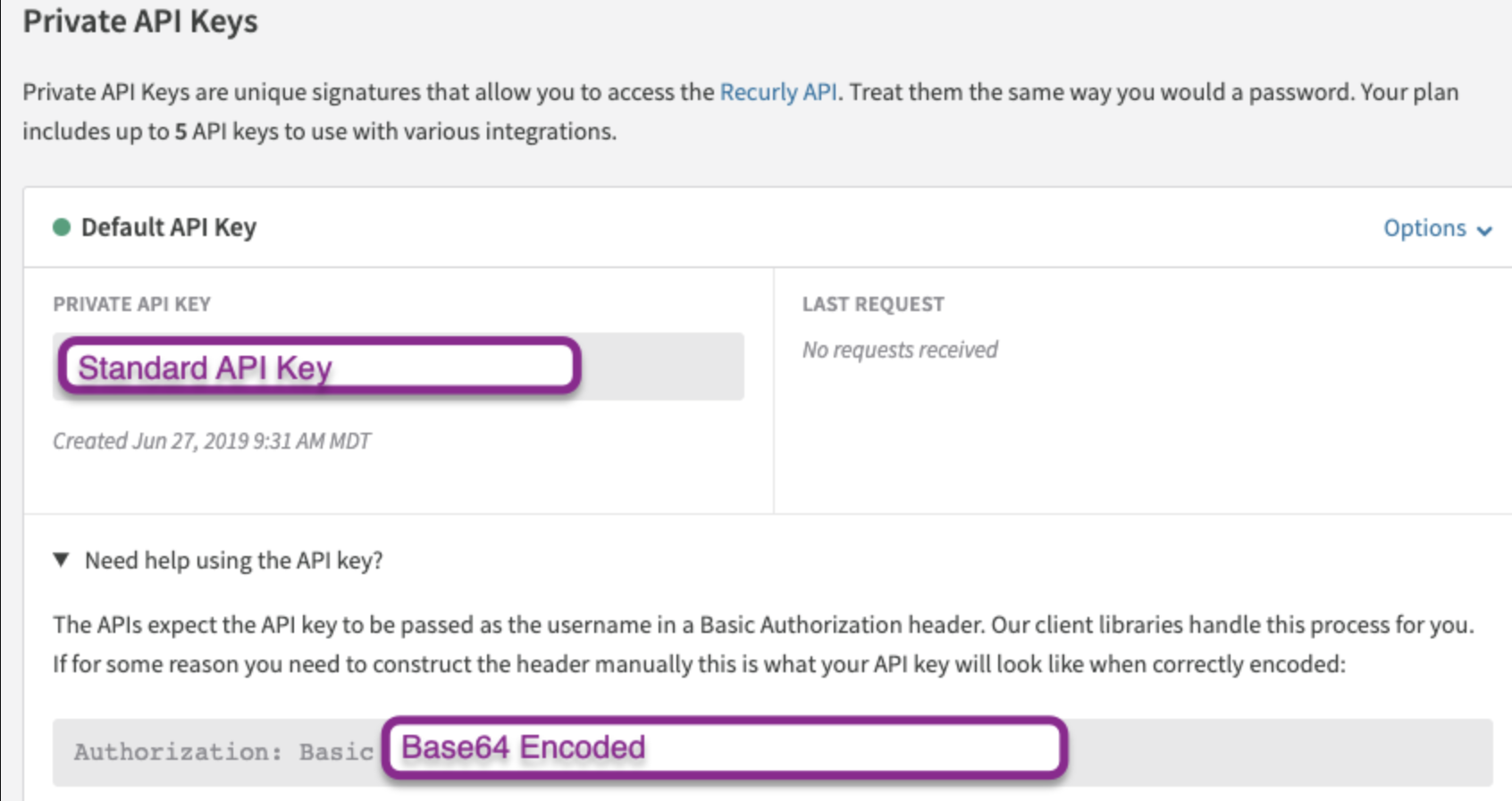The image size is (1512, 801).
Task: Click the bold '5' API keys limit
Action: coord(181,131)
